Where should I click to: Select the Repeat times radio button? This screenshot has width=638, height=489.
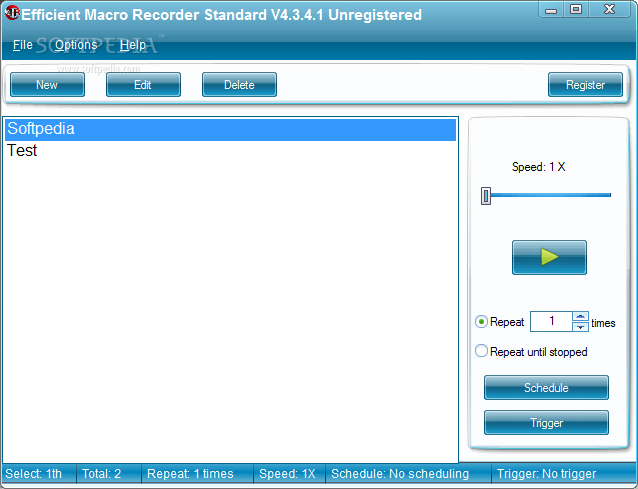click(x=481, y=322)
